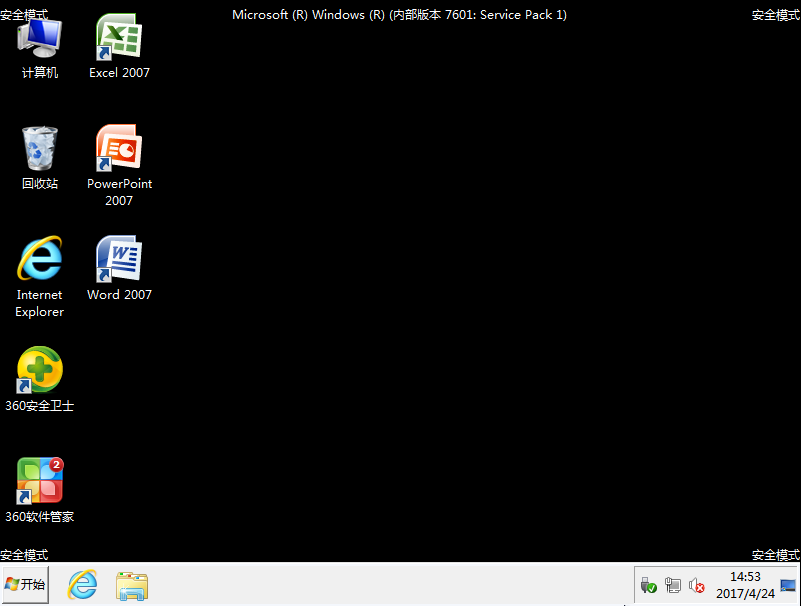Click the muted volume tray icon

coord(697,585)
